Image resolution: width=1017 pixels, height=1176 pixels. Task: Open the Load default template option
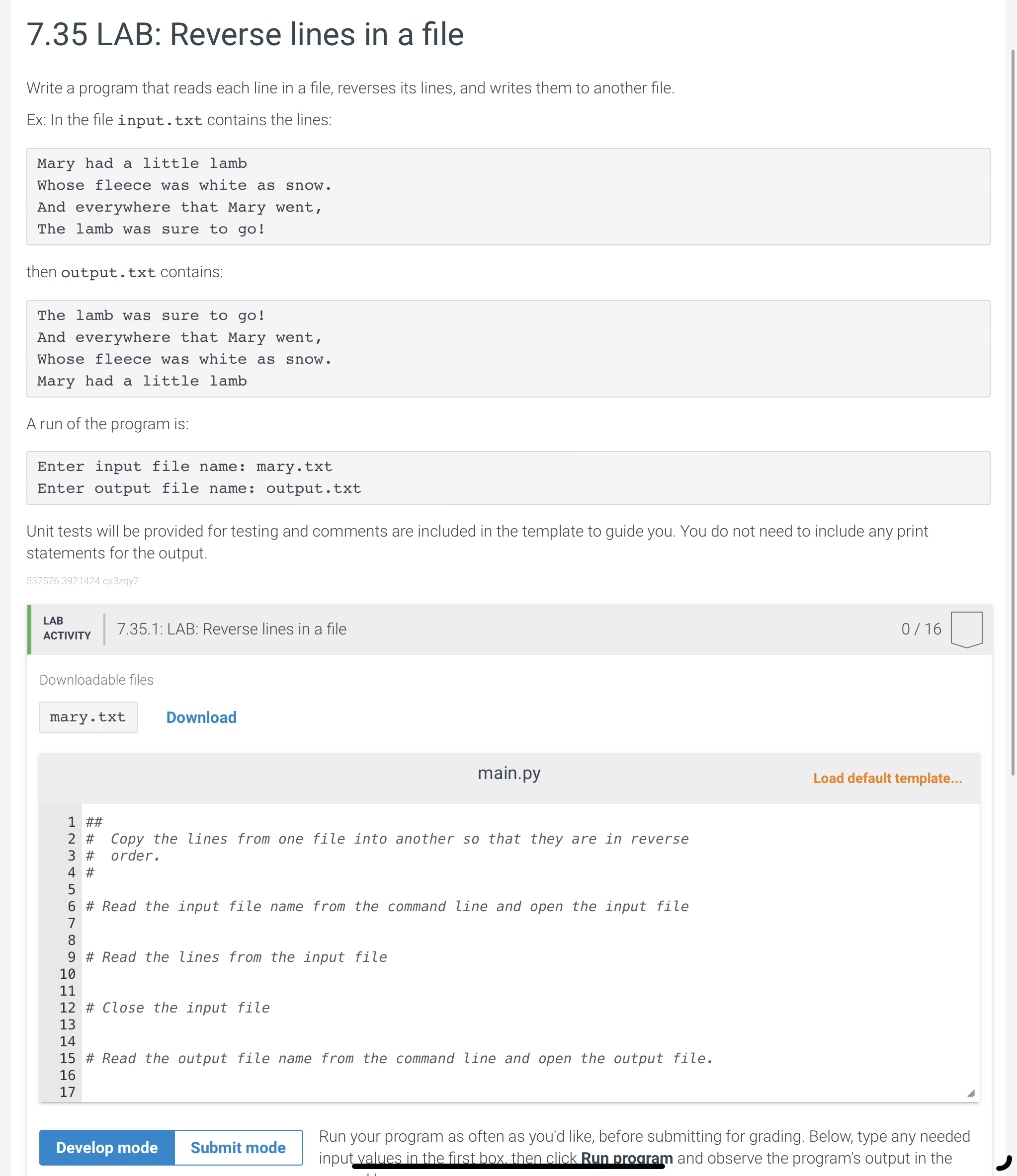tap(887, 778)
